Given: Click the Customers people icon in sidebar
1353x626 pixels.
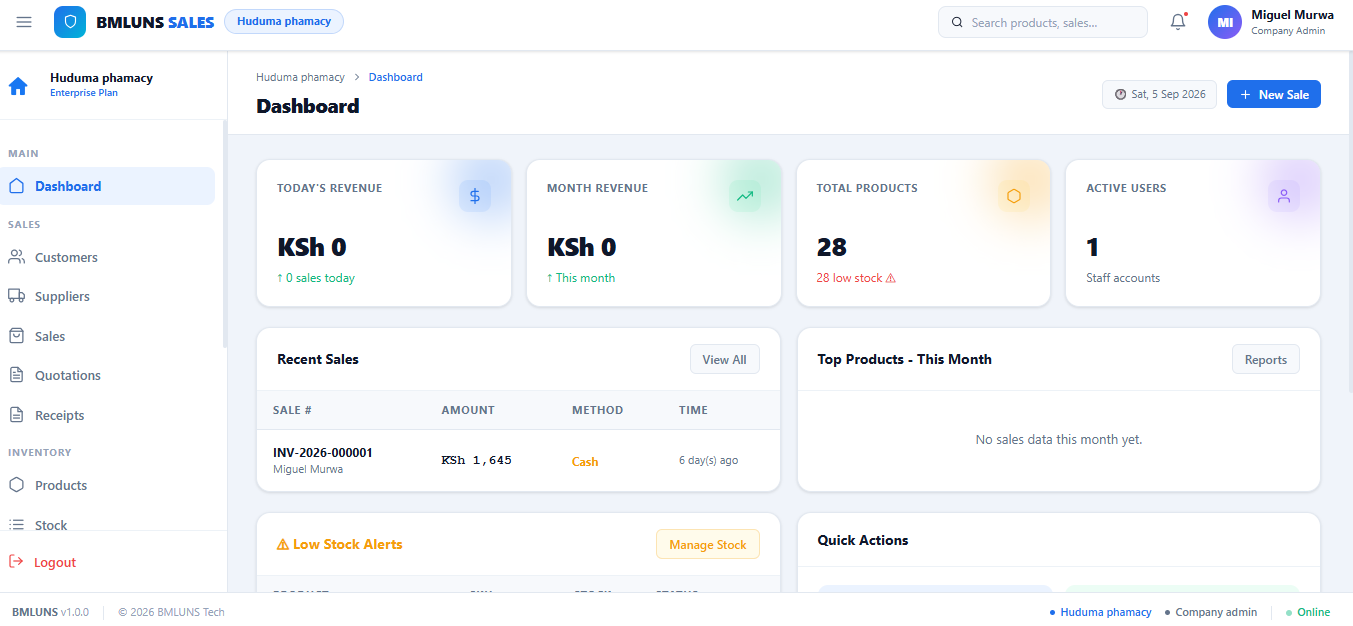Looking at the screenshot, I should (16, 257).
